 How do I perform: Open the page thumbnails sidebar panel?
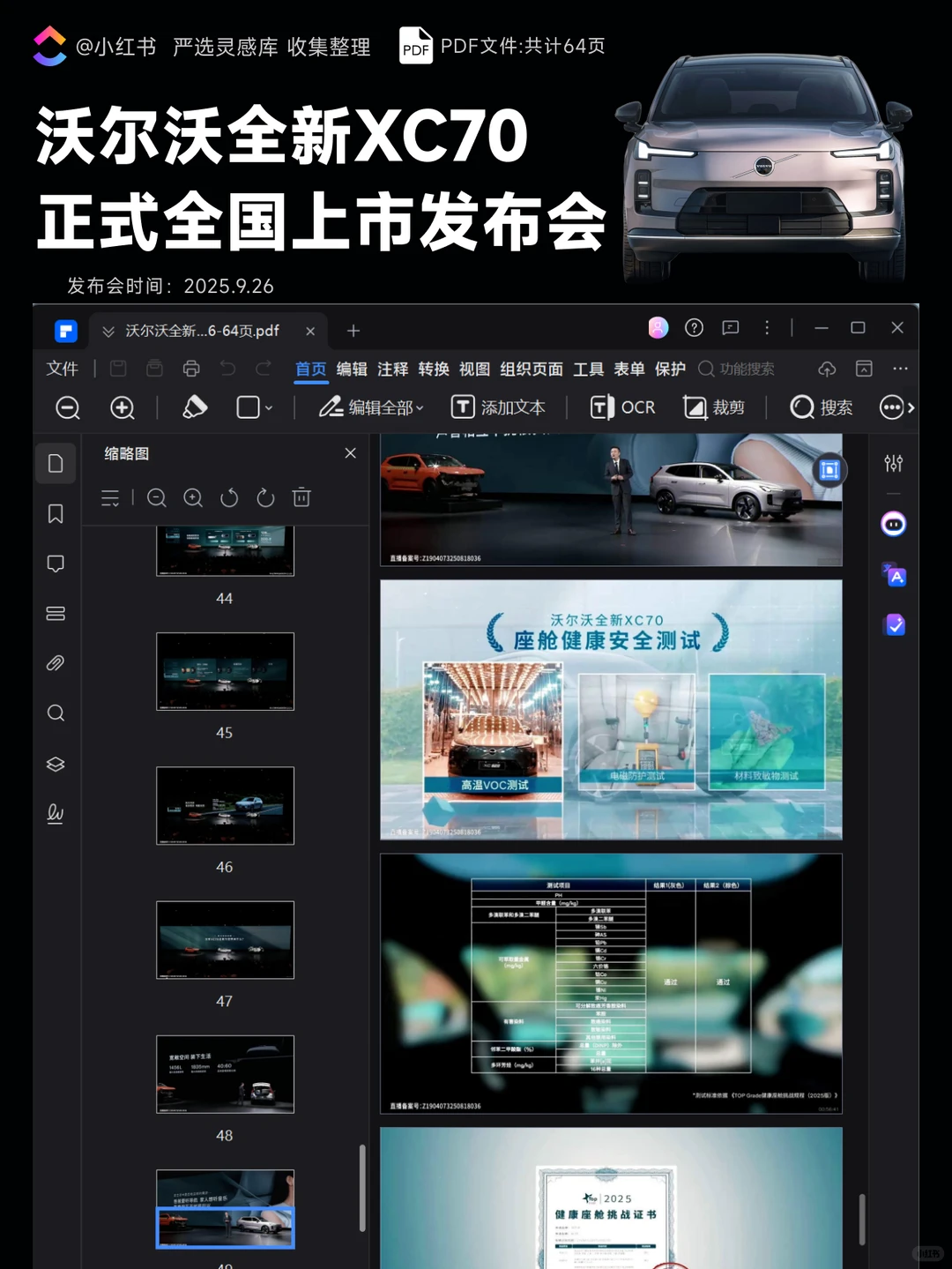(x=56, y=463)
